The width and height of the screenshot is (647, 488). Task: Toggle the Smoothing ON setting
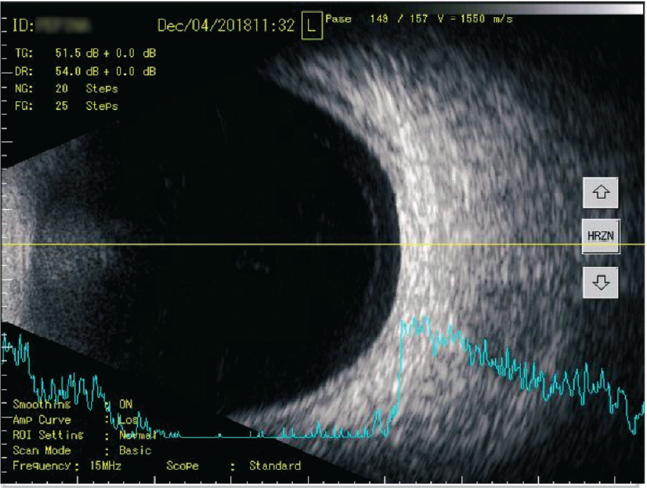[127, 405]
